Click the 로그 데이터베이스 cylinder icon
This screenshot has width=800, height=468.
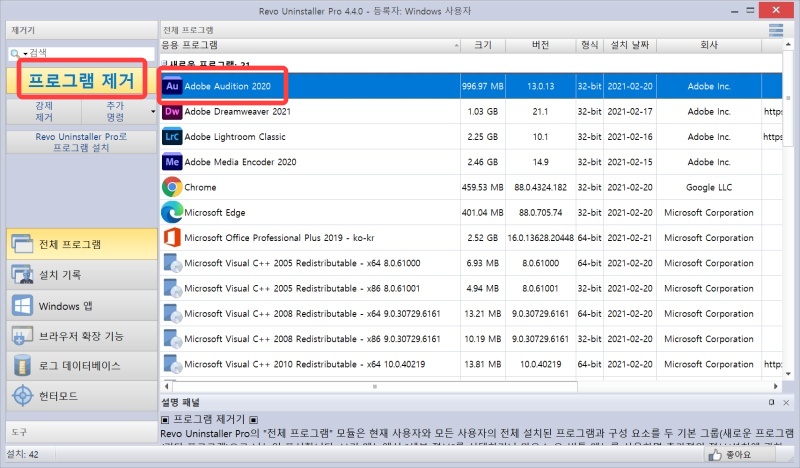[x=22, y=365]
